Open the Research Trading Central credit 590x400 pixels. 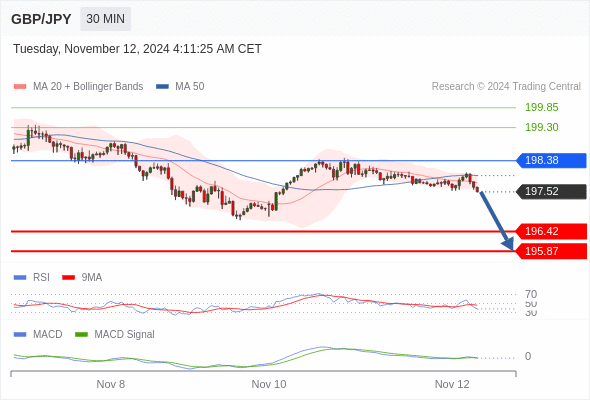click(506, 87)
